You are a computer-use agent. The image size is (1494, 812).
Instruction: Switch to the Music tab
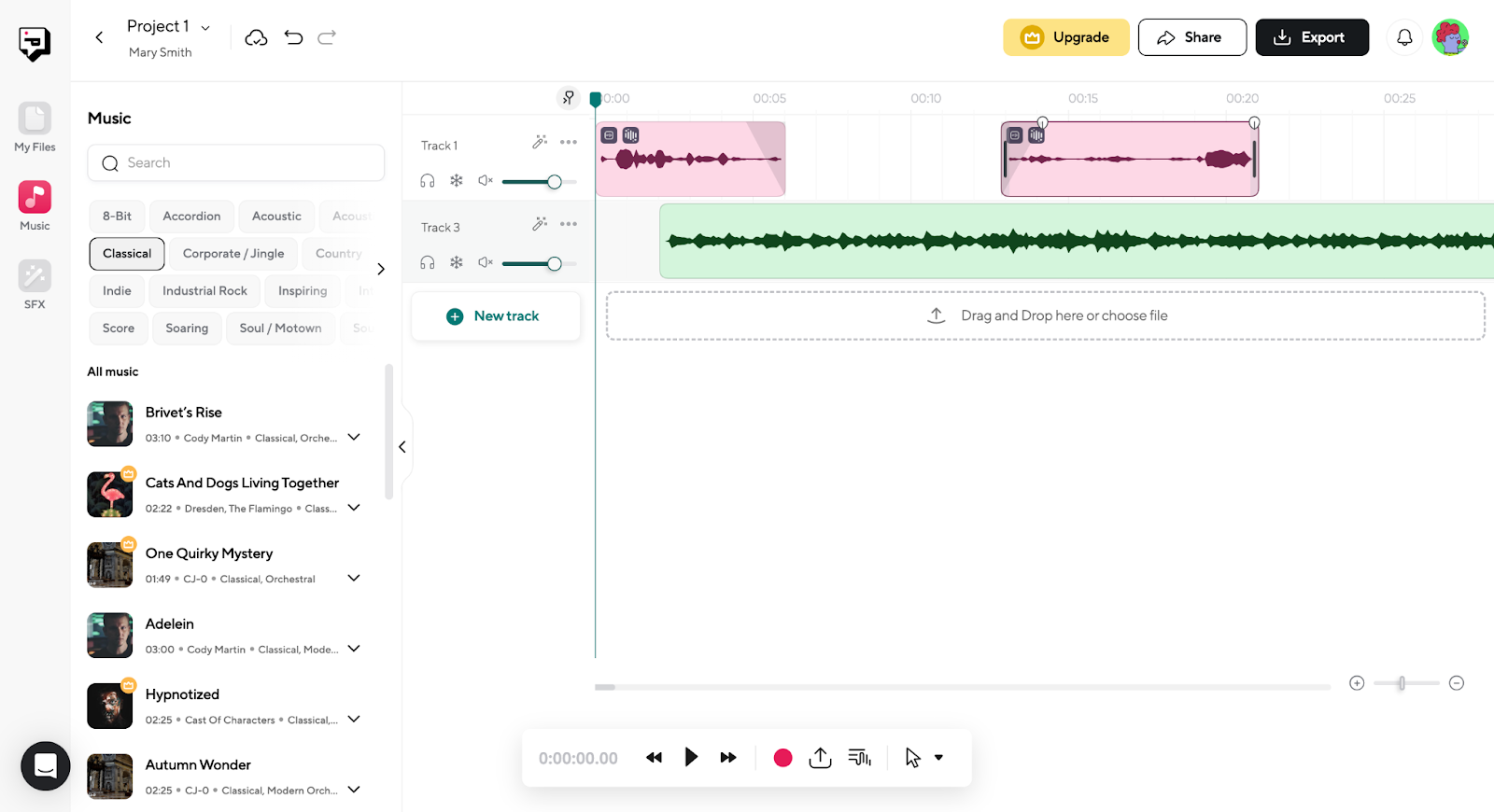tap(35, 206)
